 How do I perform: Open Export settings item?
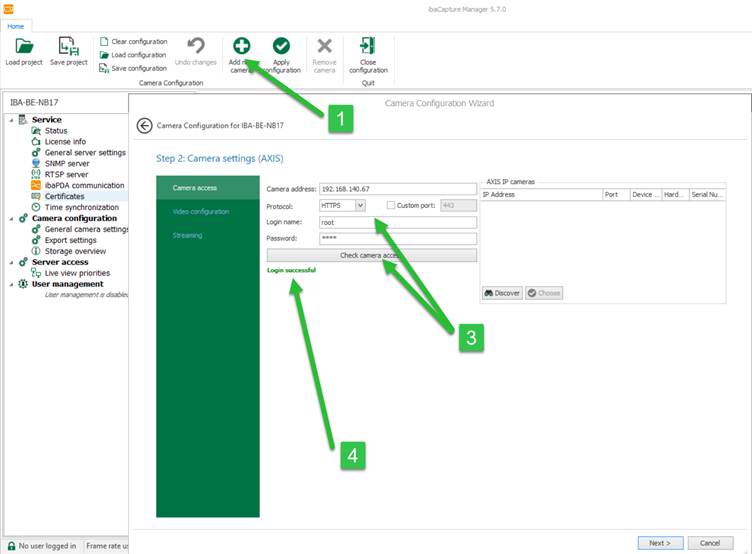coord(70,240)
